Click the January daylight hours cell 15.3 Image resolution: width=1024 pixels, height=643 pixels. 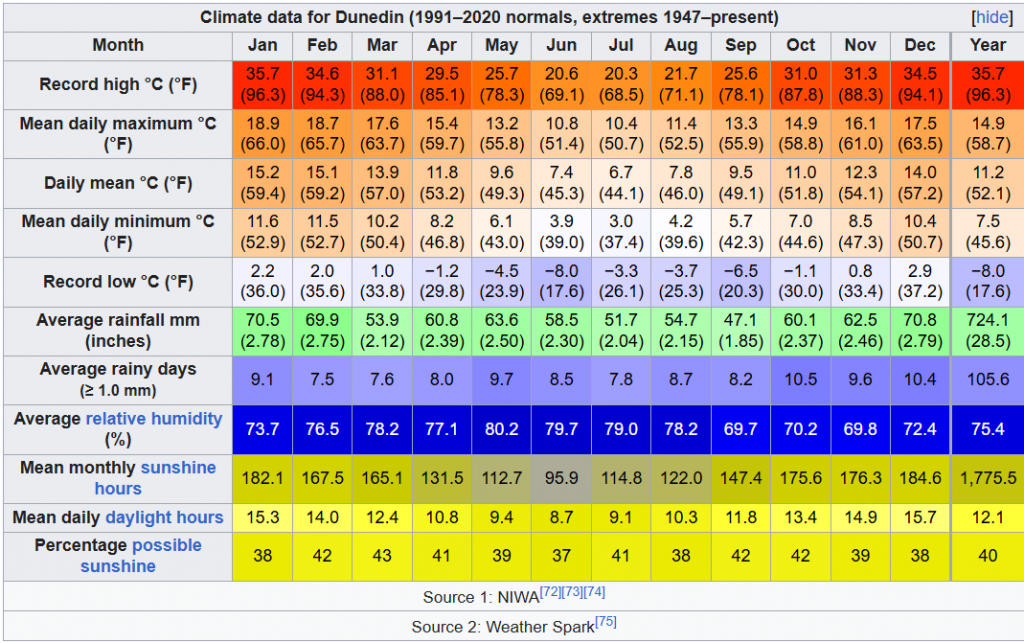[263, 518]
